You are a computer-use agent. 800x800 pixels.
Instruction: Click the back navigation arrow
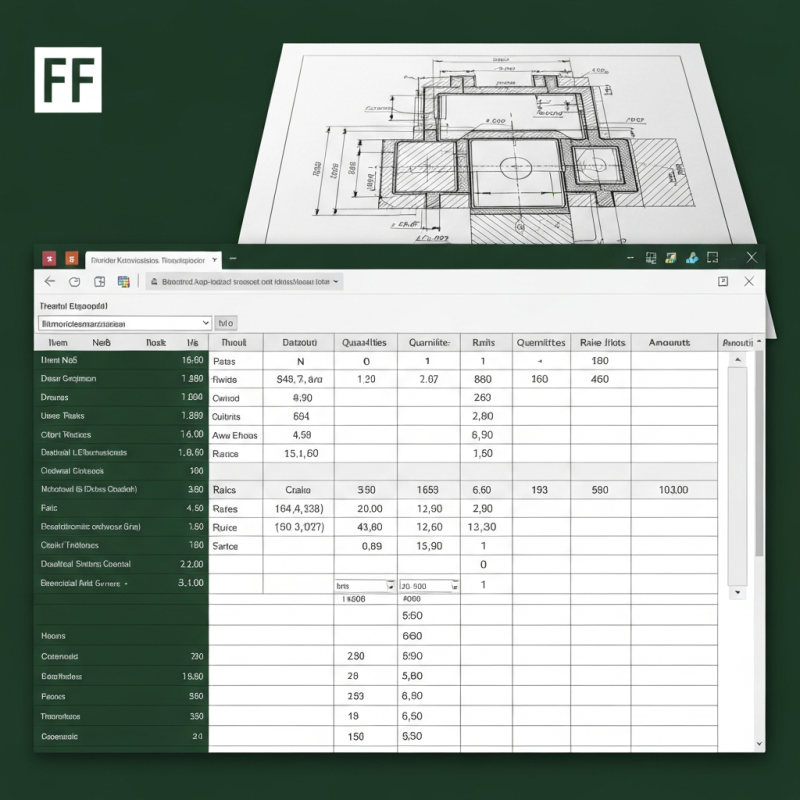pos(49,281)
